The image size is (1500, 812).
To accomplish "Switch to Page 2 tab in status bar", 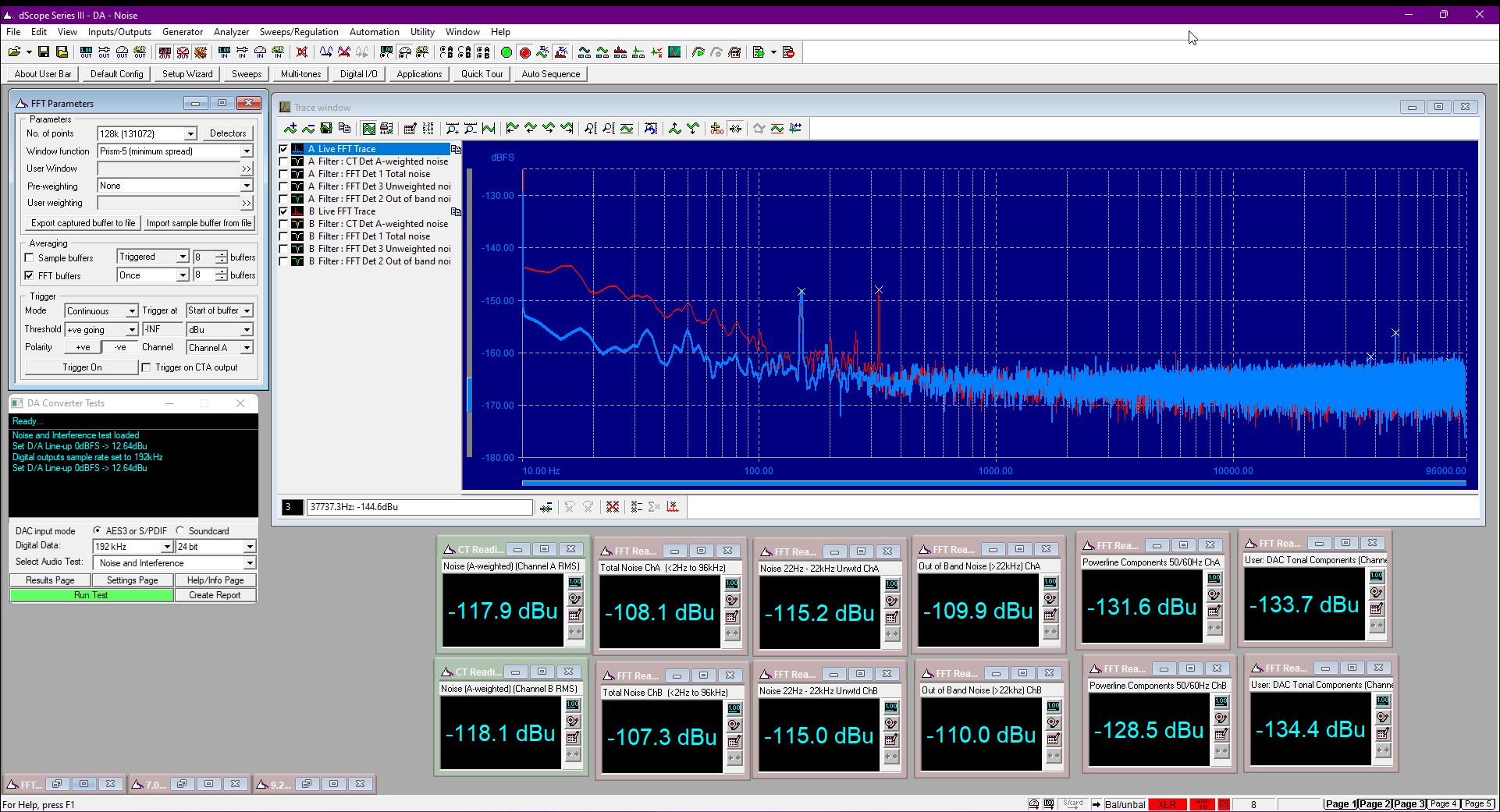I will 1375,804.
